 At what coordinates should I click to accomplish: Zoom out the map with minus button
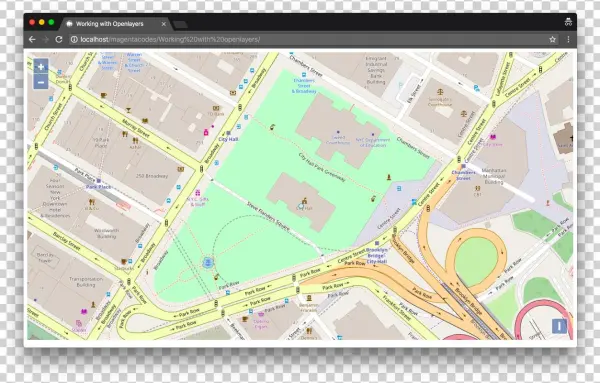point(41,82)
